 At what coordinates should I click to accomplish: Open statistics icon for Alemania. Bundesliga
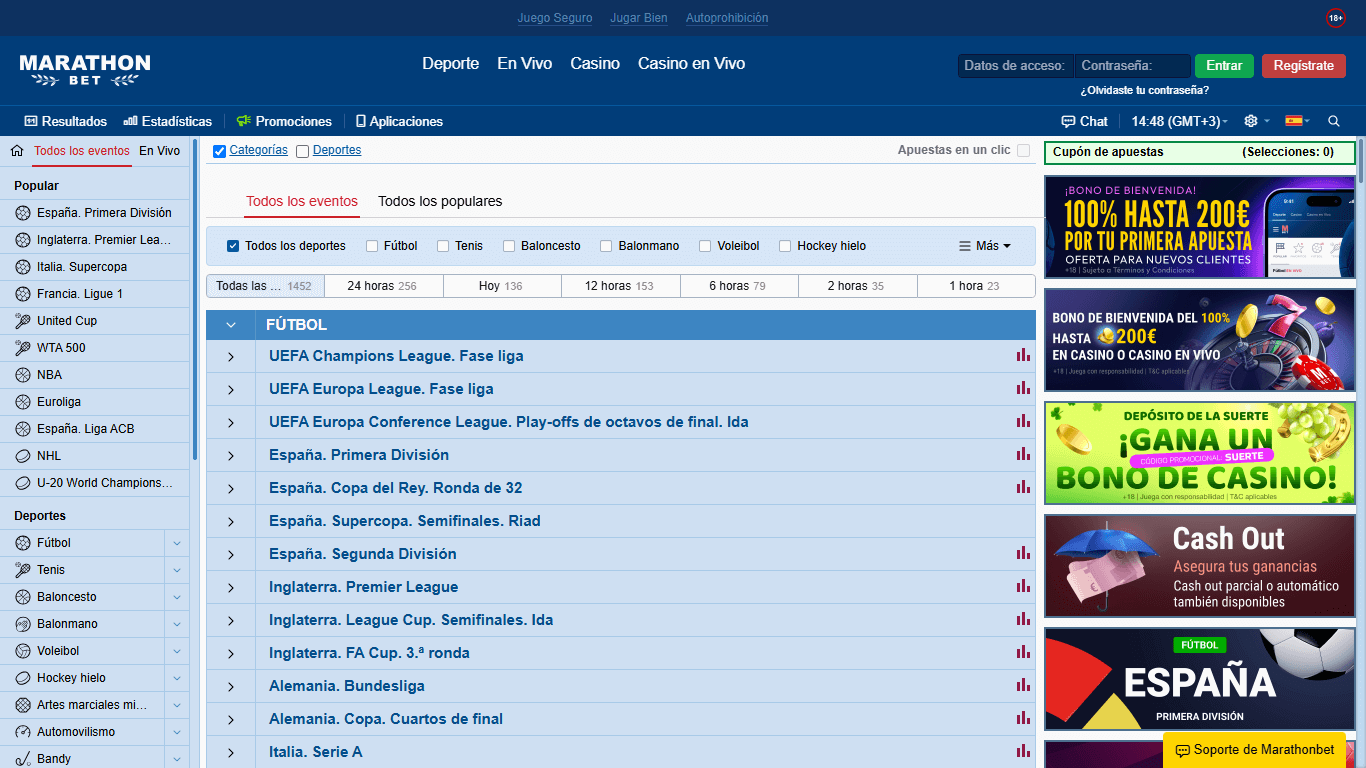[1023, 685]
